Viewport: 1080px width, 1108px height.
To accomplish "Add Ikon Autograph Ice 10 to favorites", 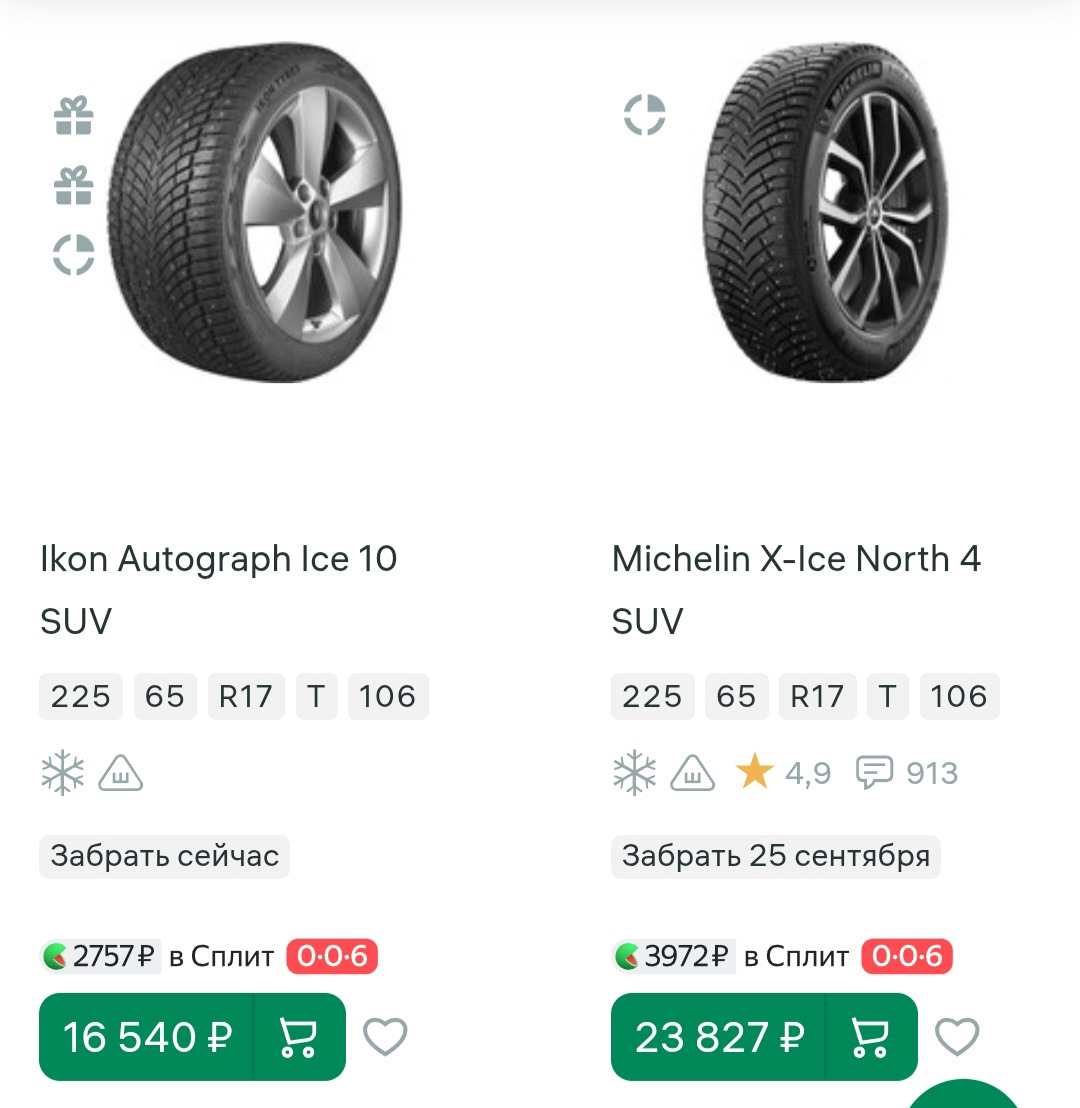I will [385, 1037].
